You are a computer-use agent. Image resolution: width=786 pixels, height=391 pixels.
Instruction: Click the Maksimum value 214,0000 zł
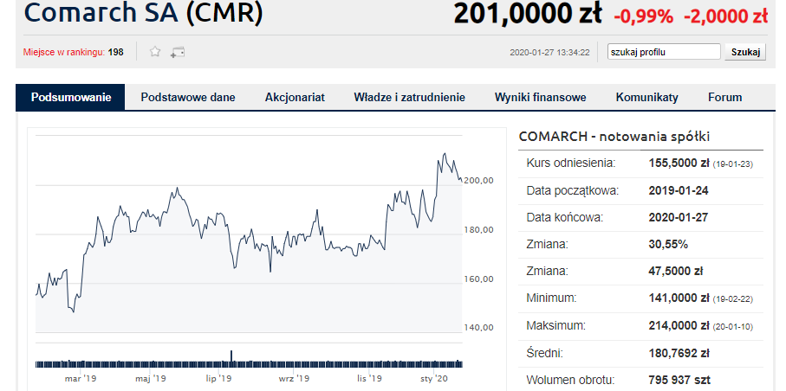(x=679, y=326)
